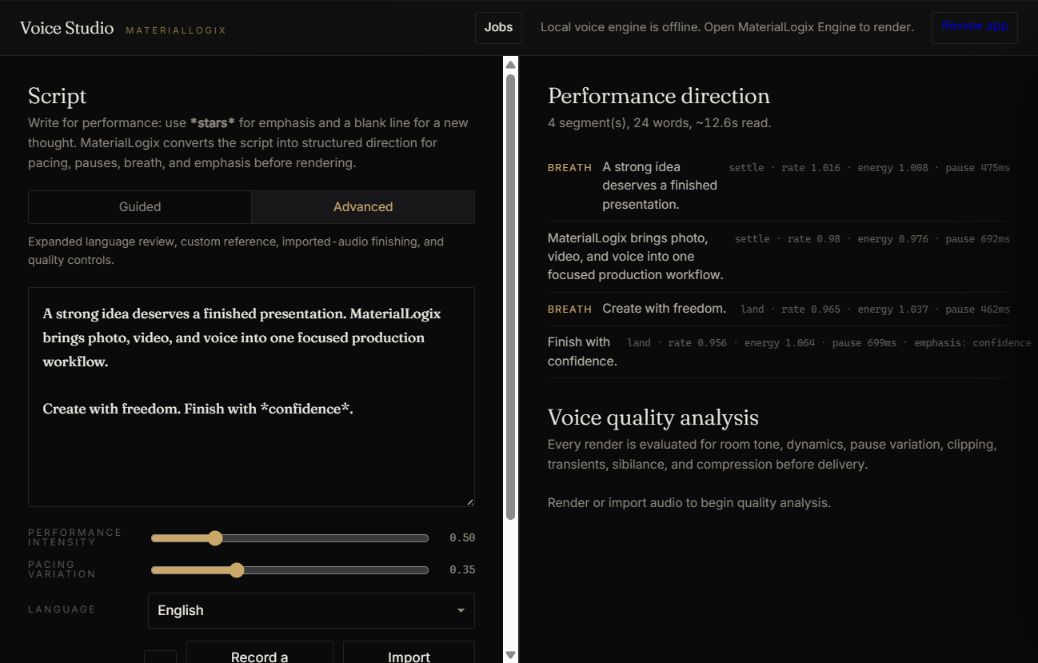
Task: Click the BREATH tag beside "Create with freedom."
Action: pyautogui.click(x=569, y=309)
